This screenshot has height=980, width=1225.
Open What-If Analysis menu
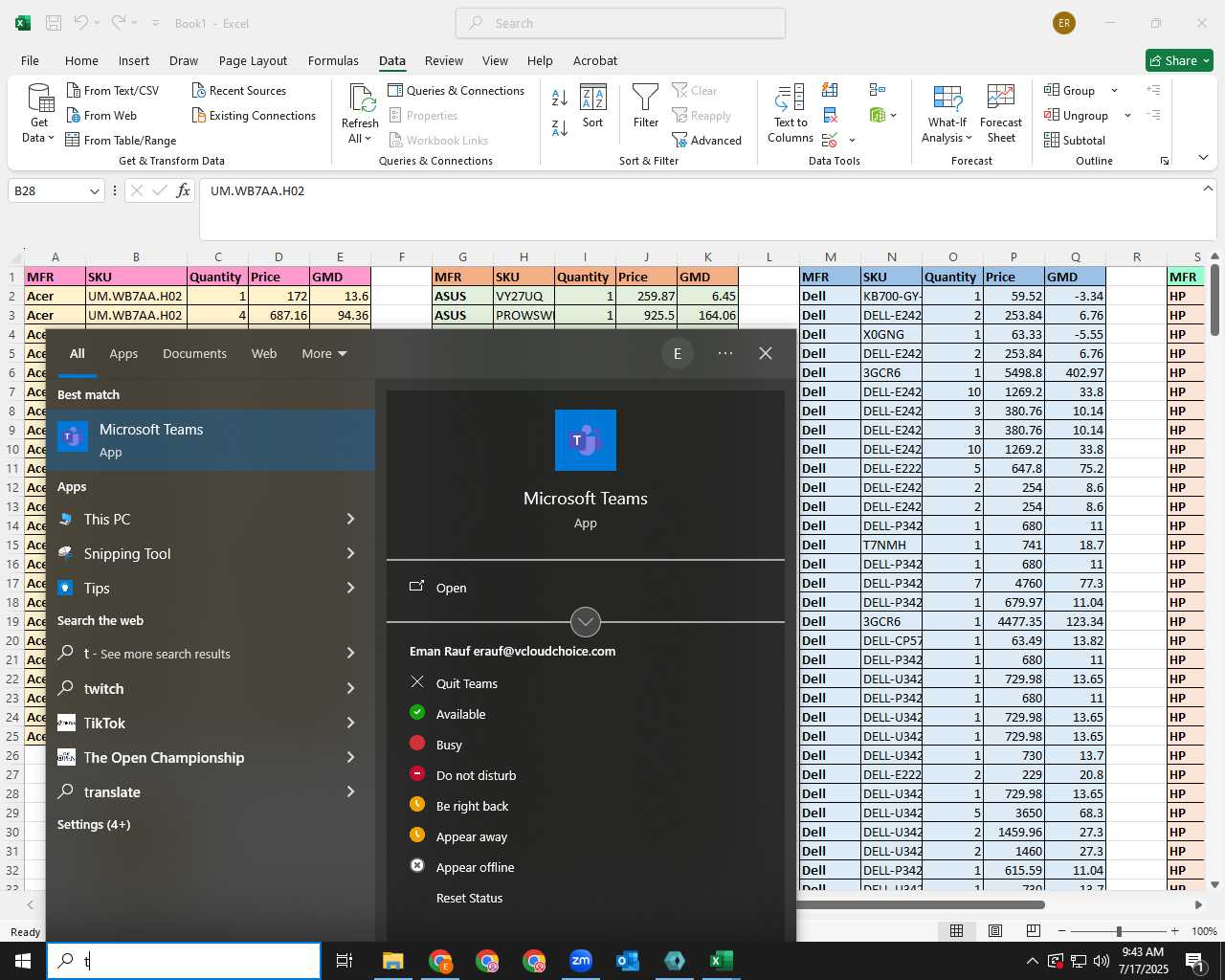point(947,114)
